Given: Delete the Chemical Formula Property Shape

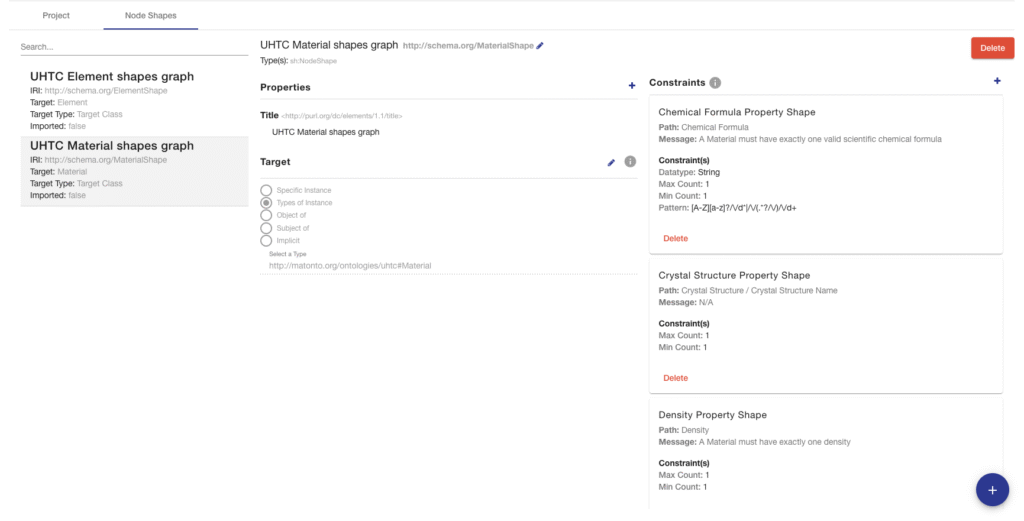Looking at the screenshot, I should pos(675,239).
